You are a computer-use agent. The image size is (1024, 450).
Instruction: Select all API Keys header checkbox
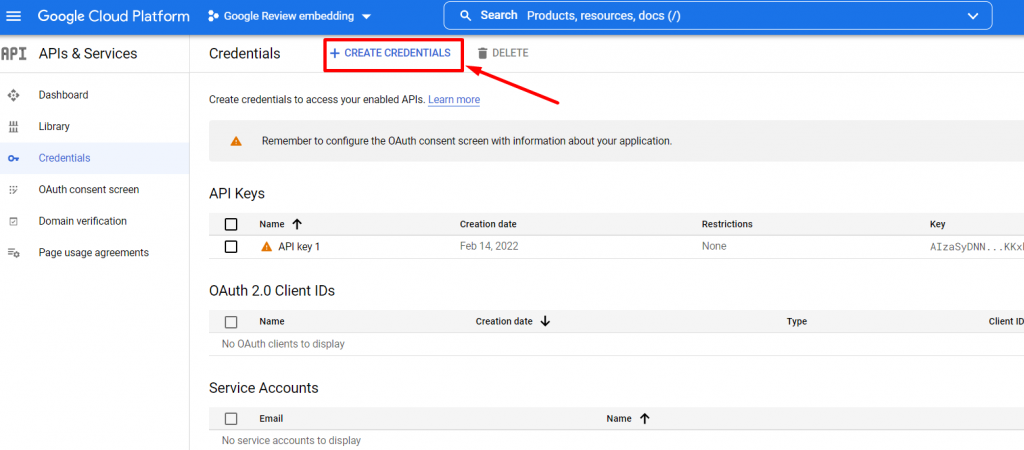pyautogui.click(x=231, y=225)
